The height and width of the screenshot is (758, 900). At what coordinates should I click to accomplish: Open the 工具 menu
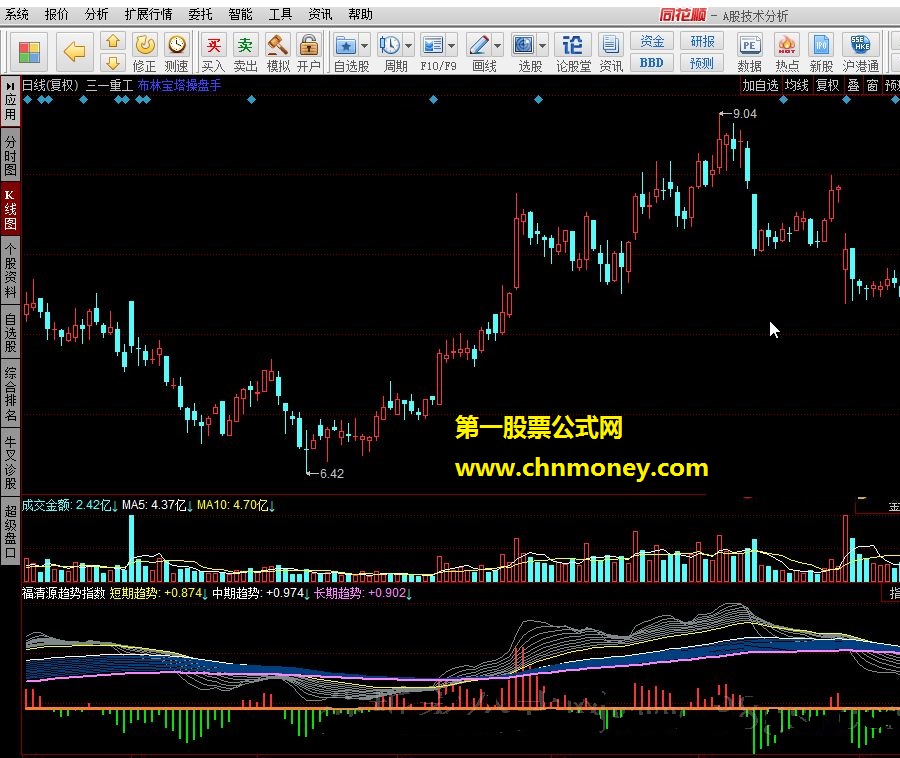pos(280,14)
